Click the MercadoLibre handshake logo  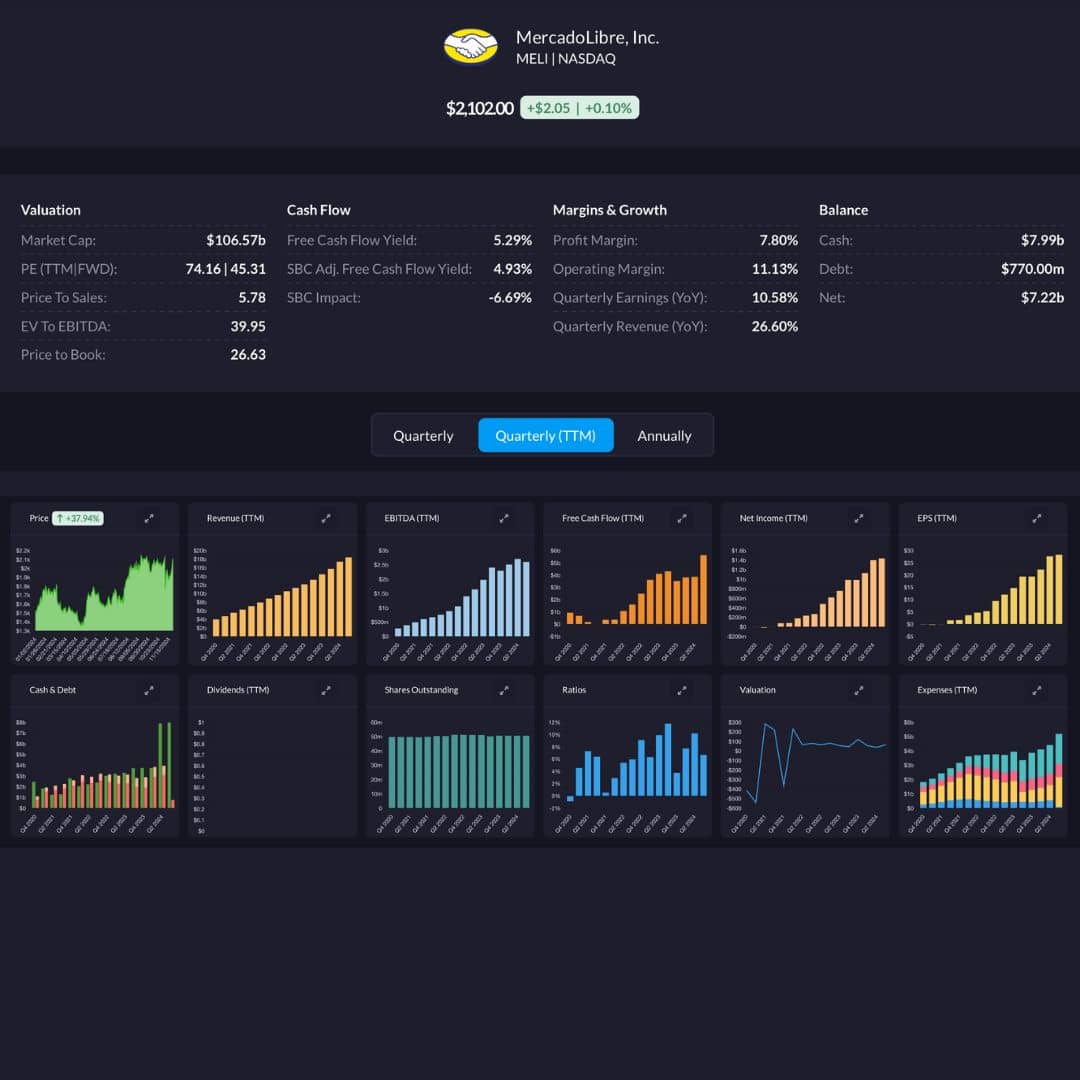click(470, 46)
